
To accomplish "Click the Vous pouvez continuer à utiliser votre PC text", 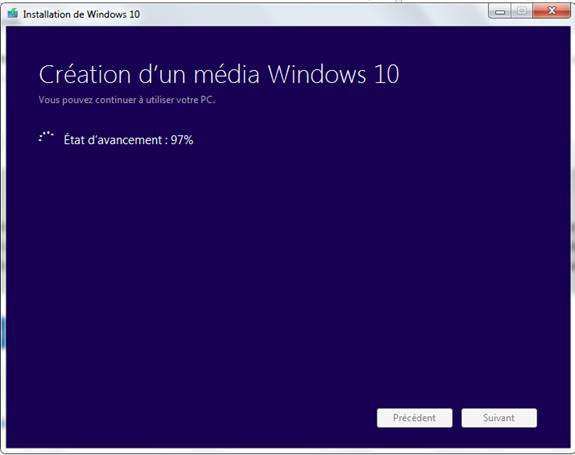I will pos(127,100).
